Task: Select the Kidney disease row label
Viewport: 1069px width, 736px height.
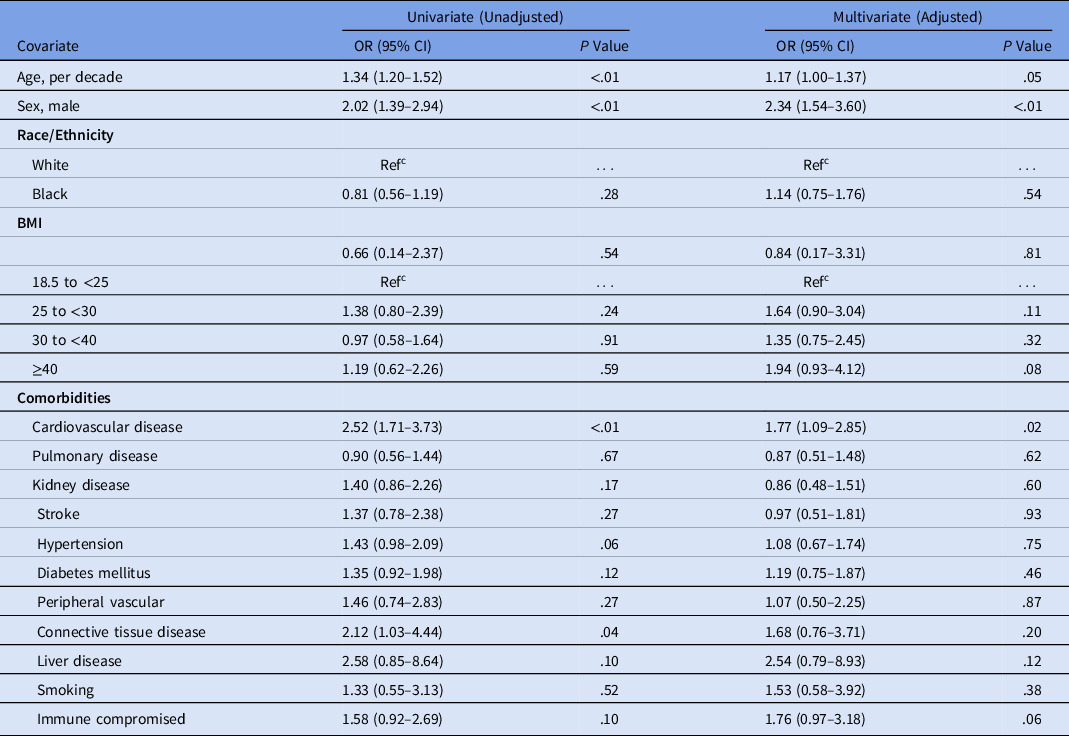Action: click(80, 485)
